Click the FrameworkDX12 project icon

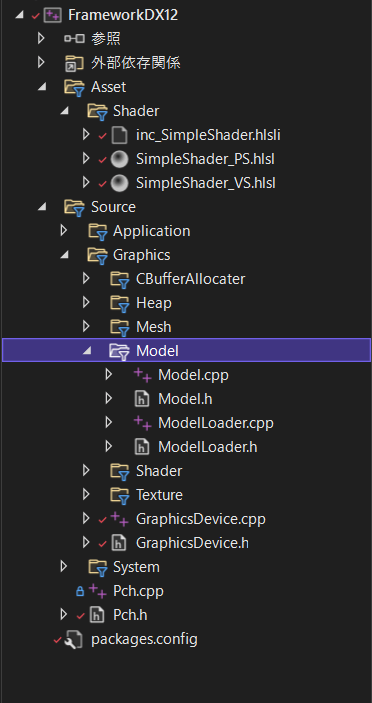click(53, 15)
